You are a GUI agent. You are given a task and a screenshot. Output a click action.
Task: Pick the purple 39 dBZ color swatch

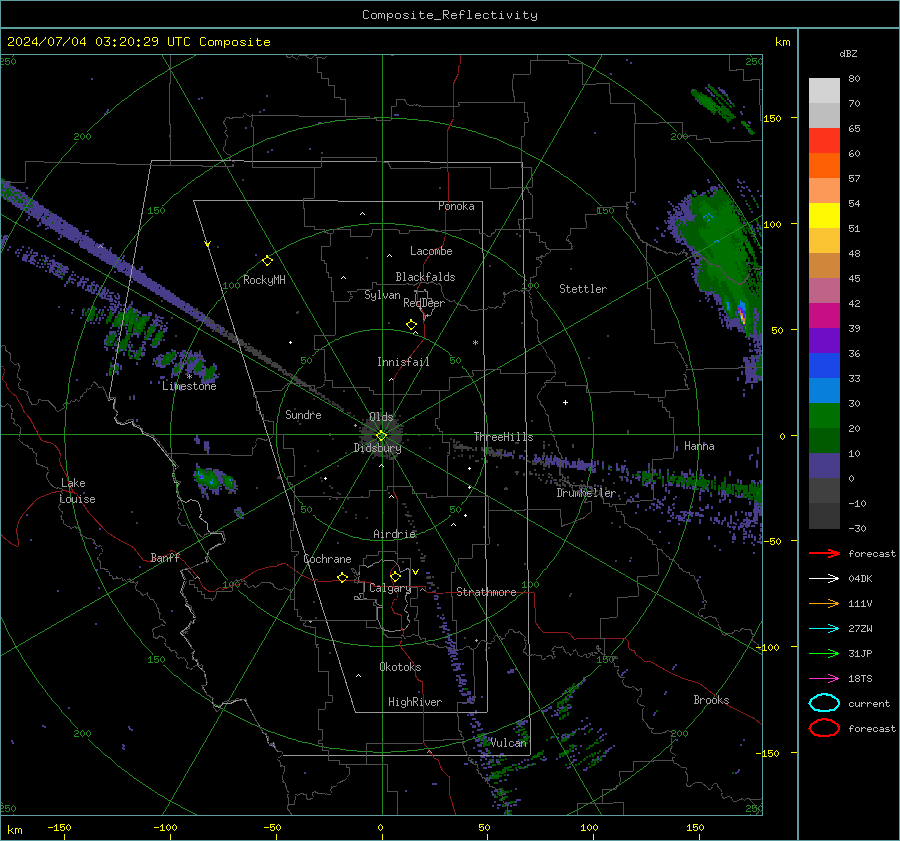[824, 340]
